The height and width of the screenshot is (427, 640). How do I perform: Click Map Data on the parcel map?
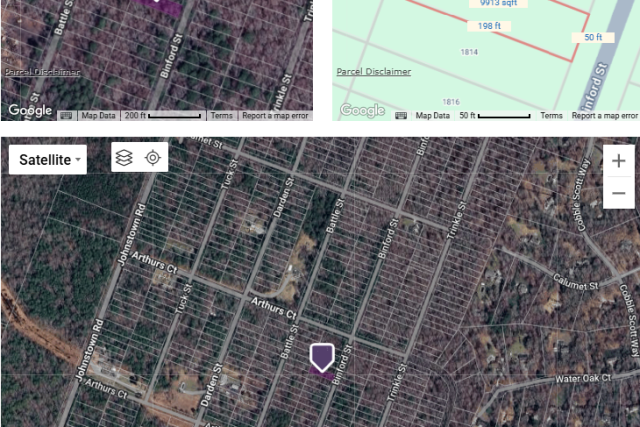click(x=433, y=116)
